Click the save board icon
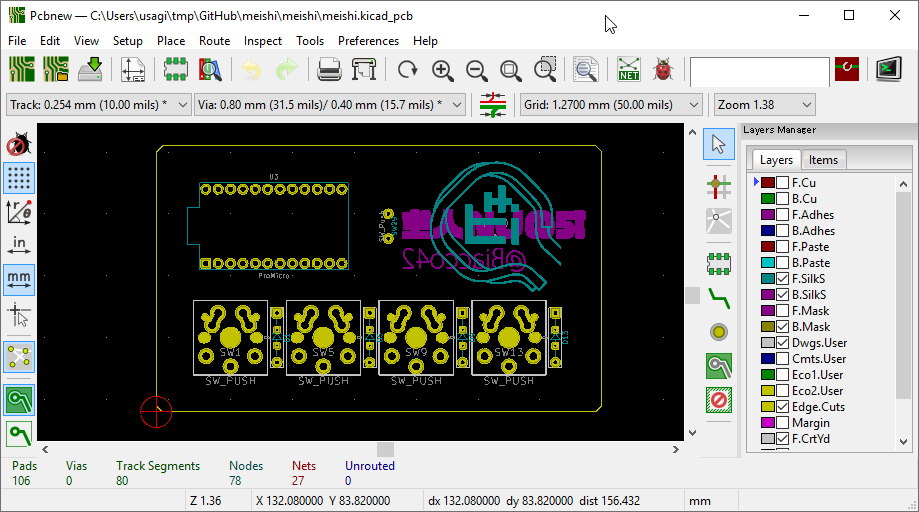 click(x=91, y=69)
